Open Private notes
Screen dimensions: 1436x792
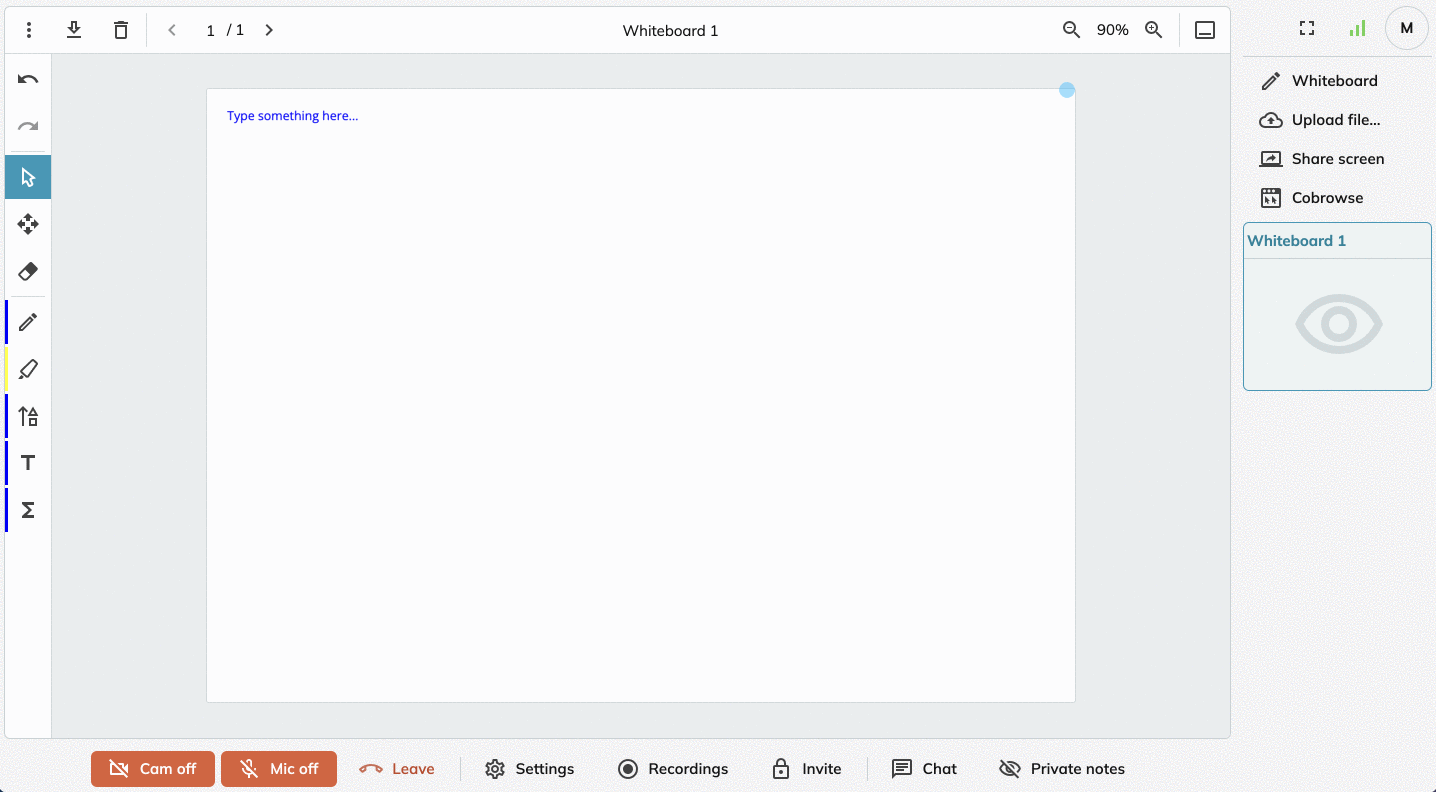point(1062,769)
